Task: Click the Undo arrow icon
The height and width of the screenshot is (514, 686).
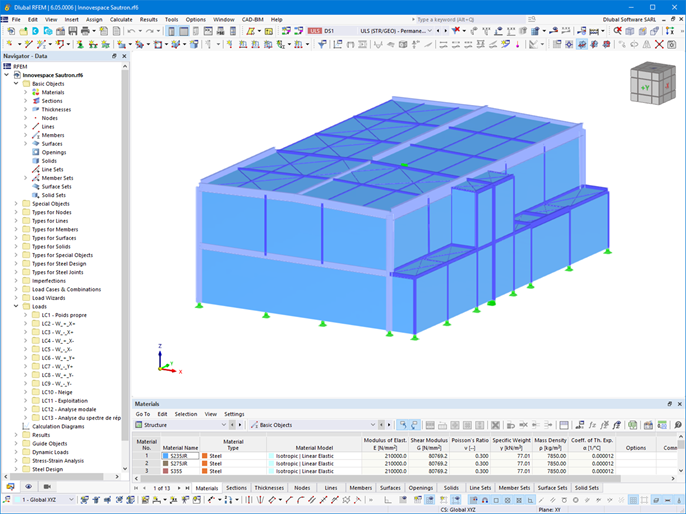Action: click(131, 31)
